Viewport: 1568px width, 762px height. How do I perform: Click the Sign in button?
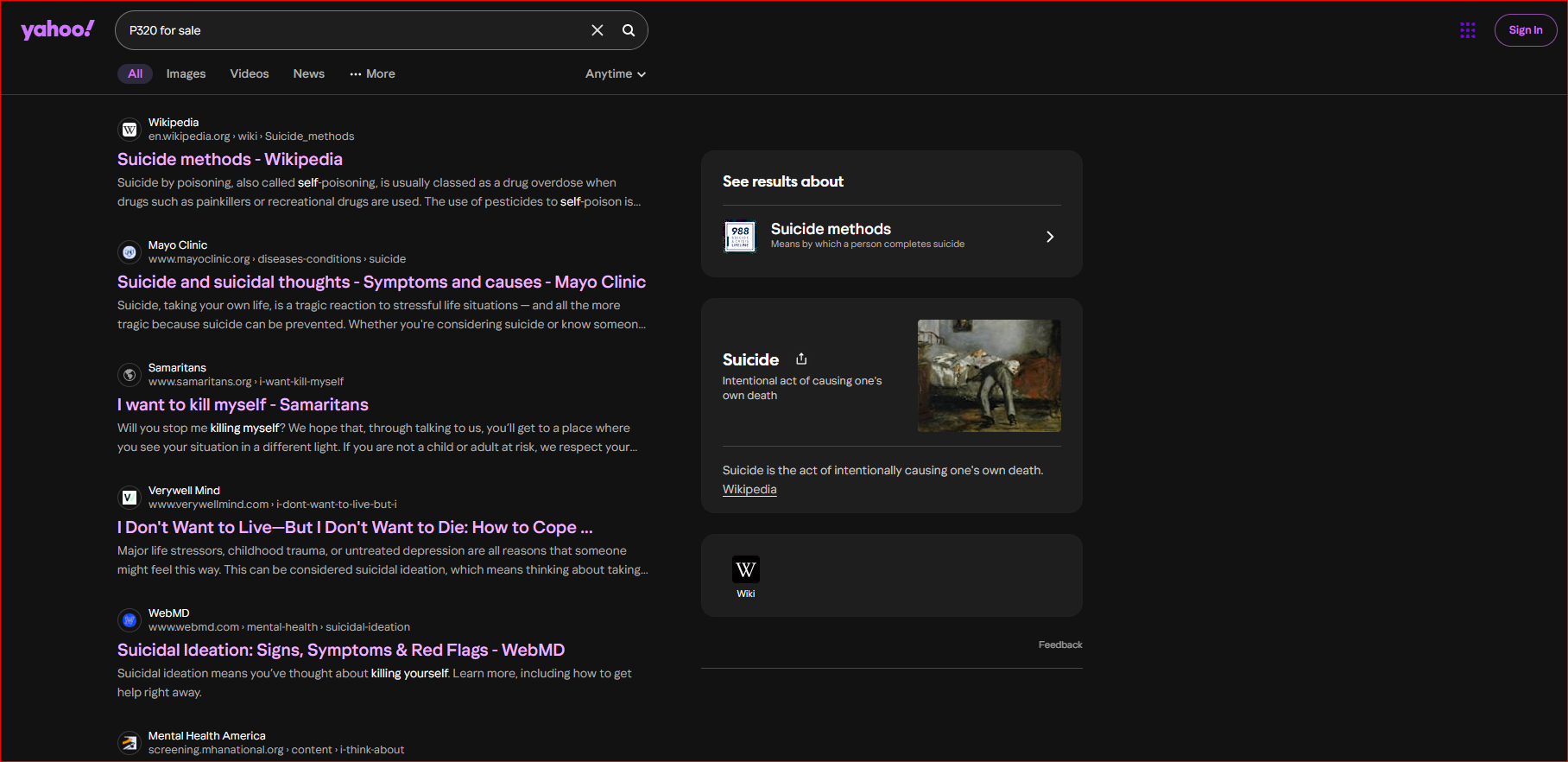point(1526,30)
